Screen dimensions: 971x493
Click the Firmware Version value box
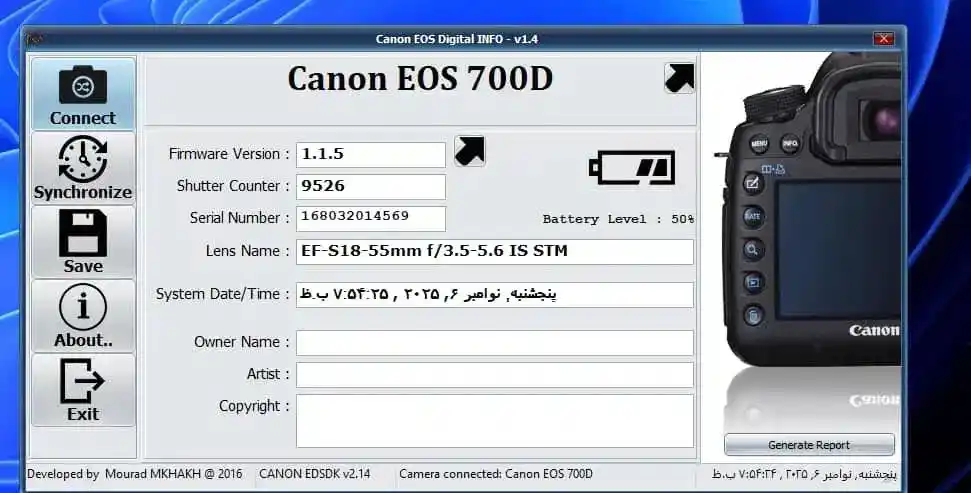click(371, 155)
